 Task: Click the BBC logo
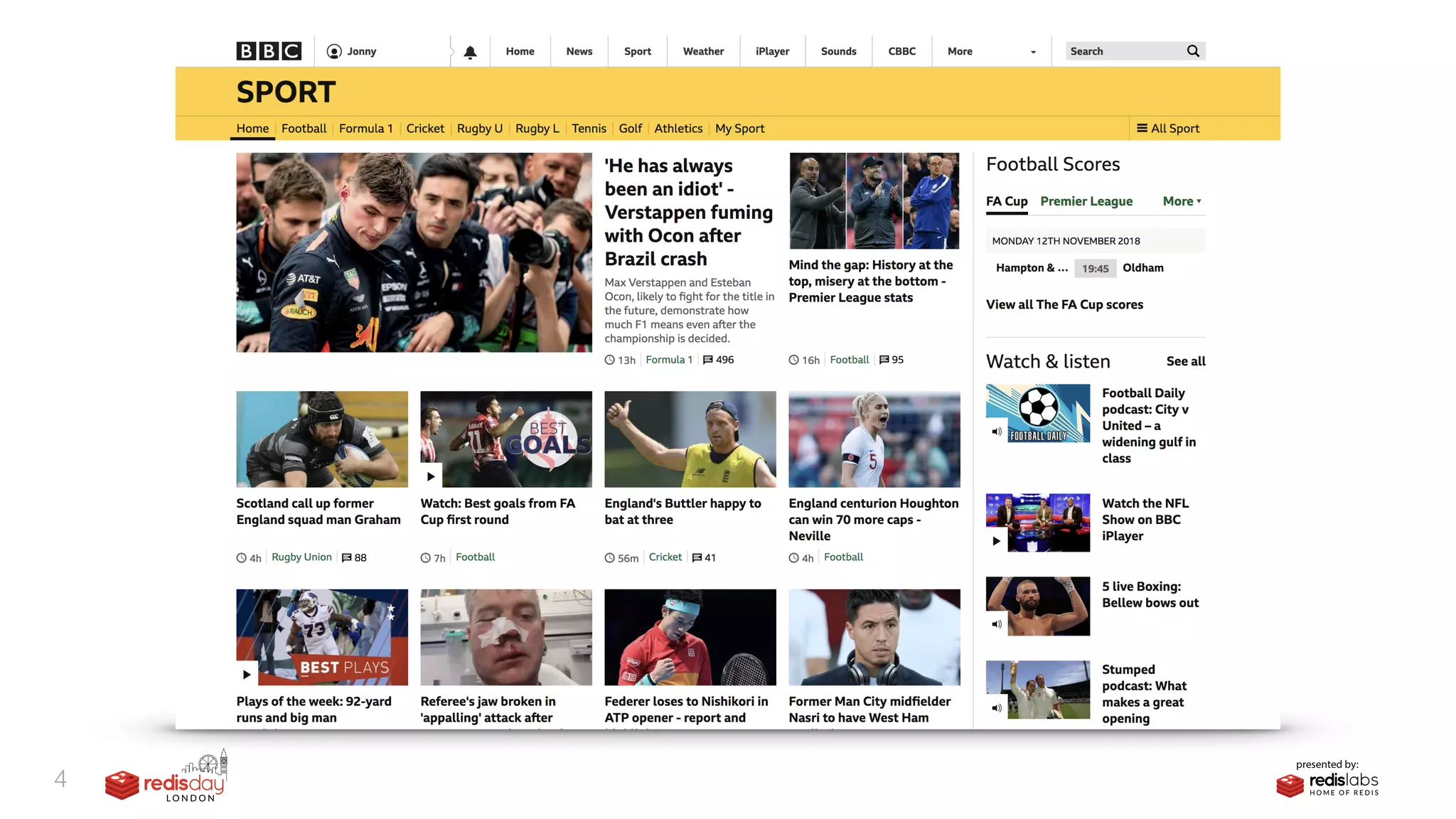[269, 51]
